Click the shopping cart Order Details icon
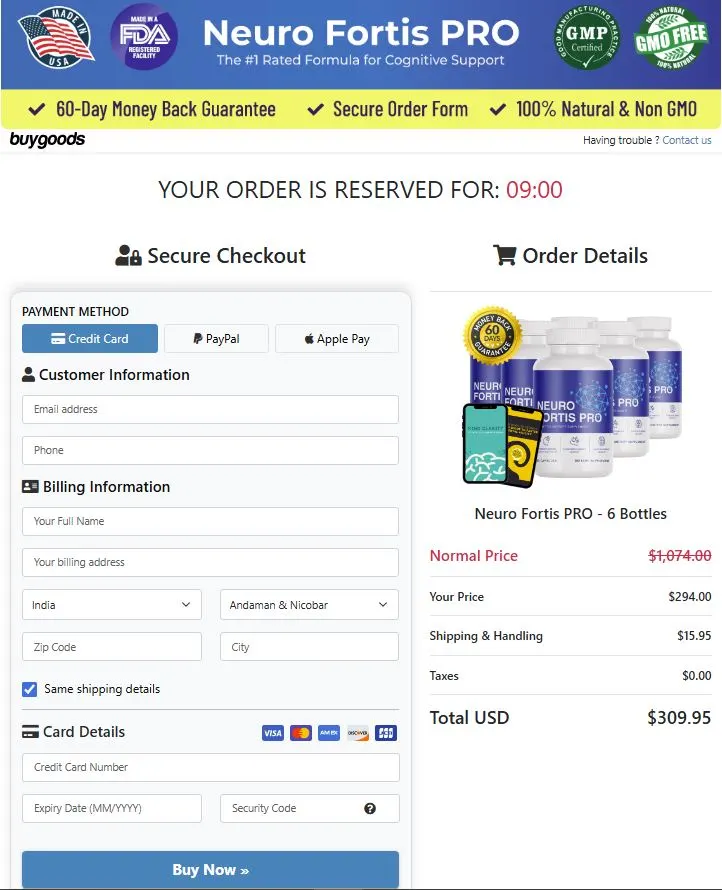This screenshot has height=890, width=722. (x=504, y=255)
